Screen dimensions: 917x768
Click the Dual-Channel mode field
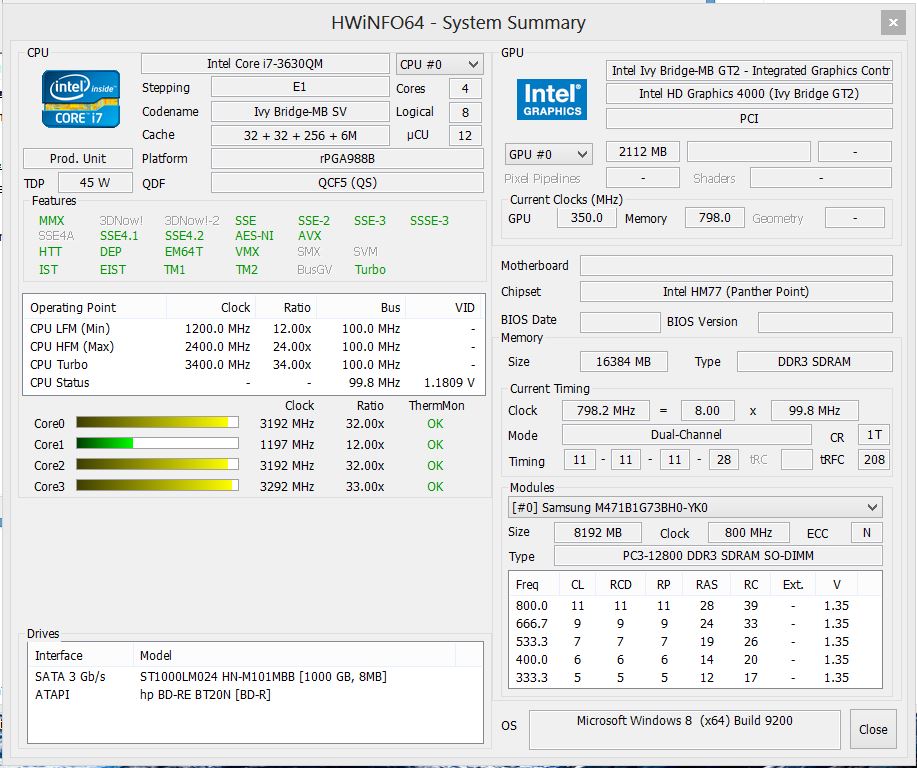click(x=687, y=435)
